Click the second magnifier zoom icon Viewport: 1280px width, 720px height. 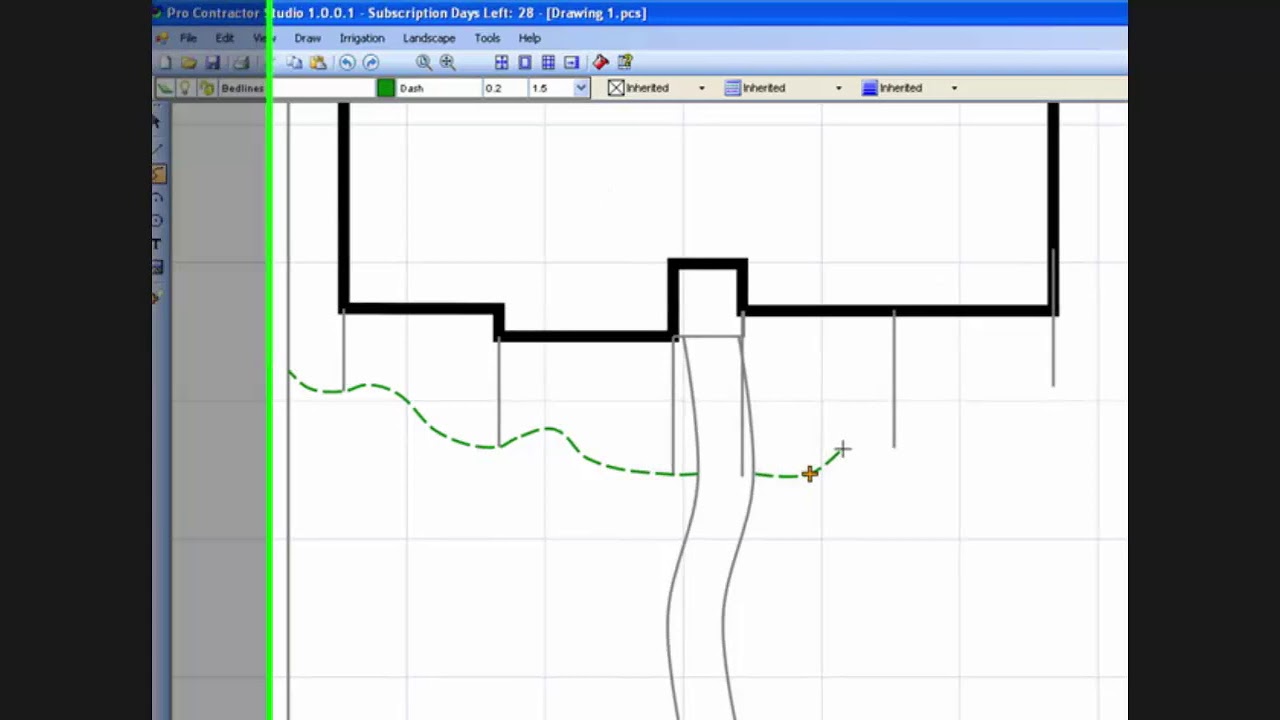pyautogui.click(x=448, y=63)
